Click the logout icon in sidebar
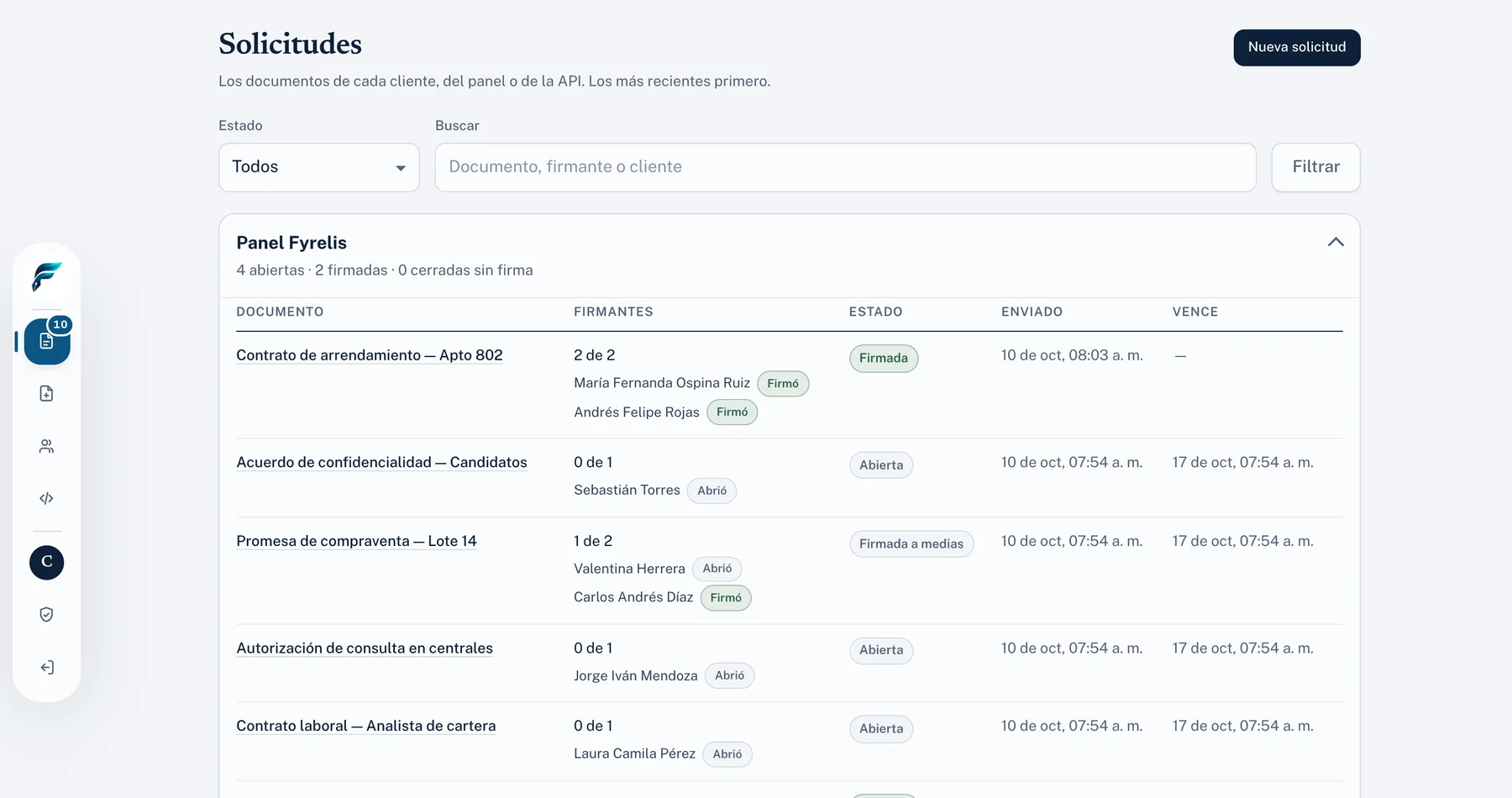The width and height of the screenshot is (1512, 798). [x=47, y=667]
